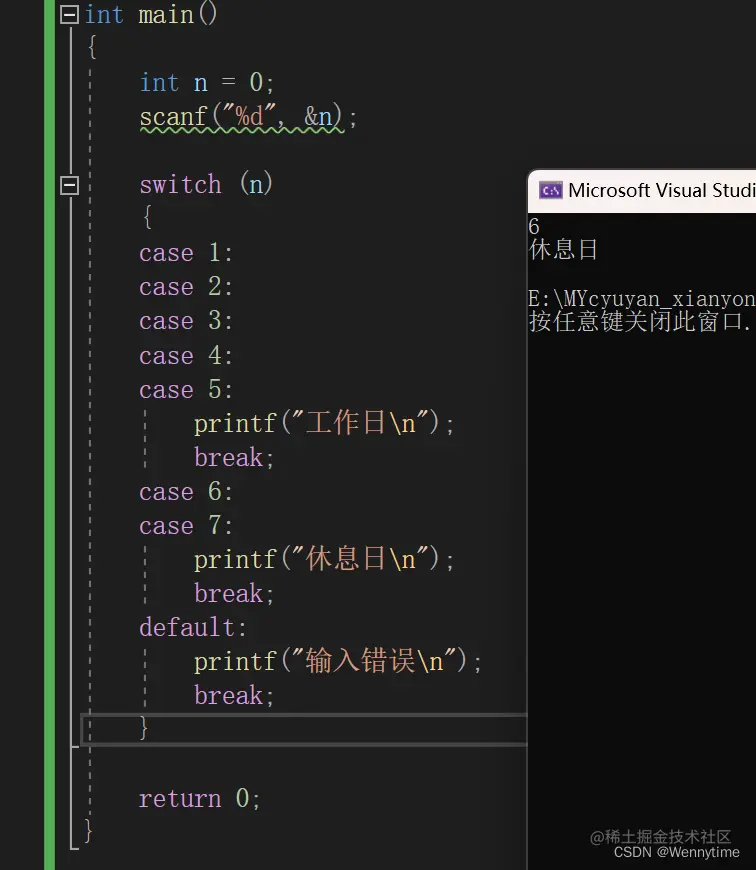
Task: Click the 'case 5:' label
Action: [x=186, y=390]
